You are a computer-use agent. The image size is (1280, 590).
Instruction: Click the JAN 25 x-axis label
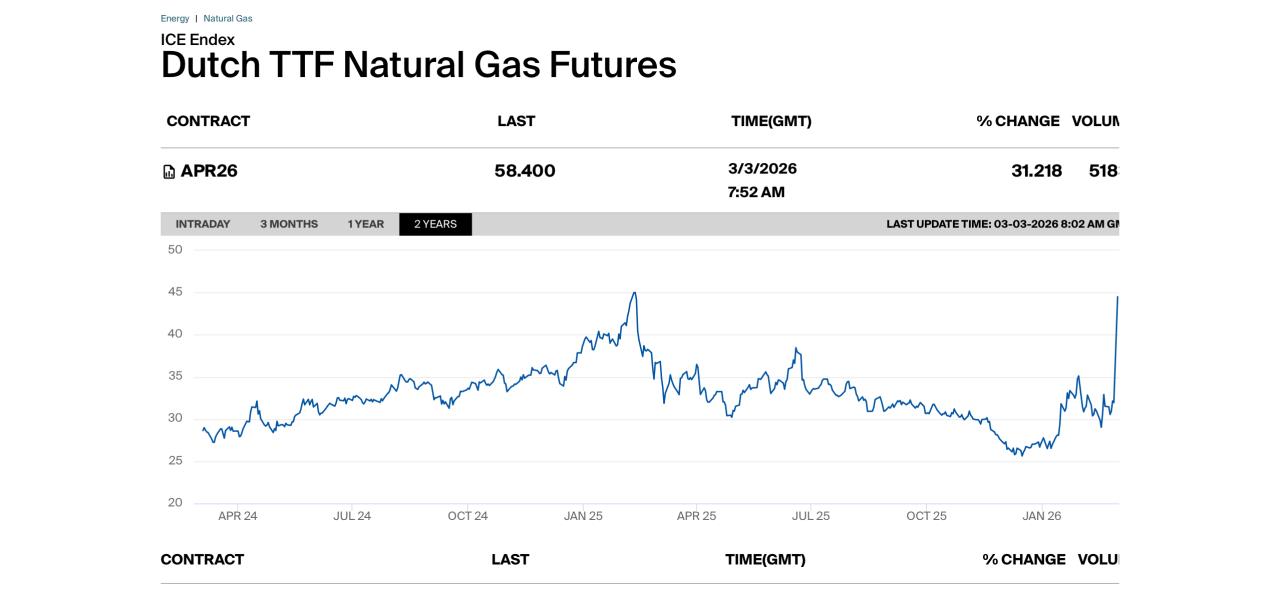(x=583, y=516)
